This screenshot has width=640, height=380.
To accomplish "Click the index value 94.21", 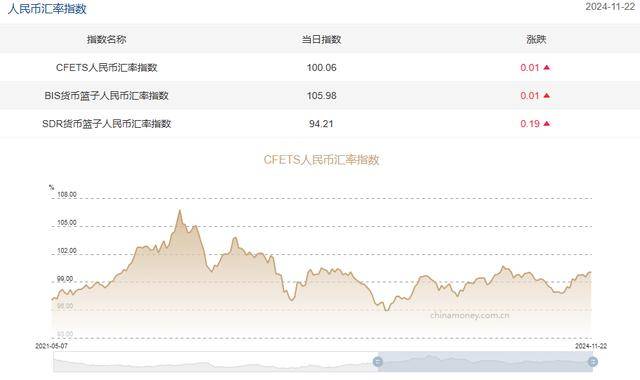I will (321, 124).
